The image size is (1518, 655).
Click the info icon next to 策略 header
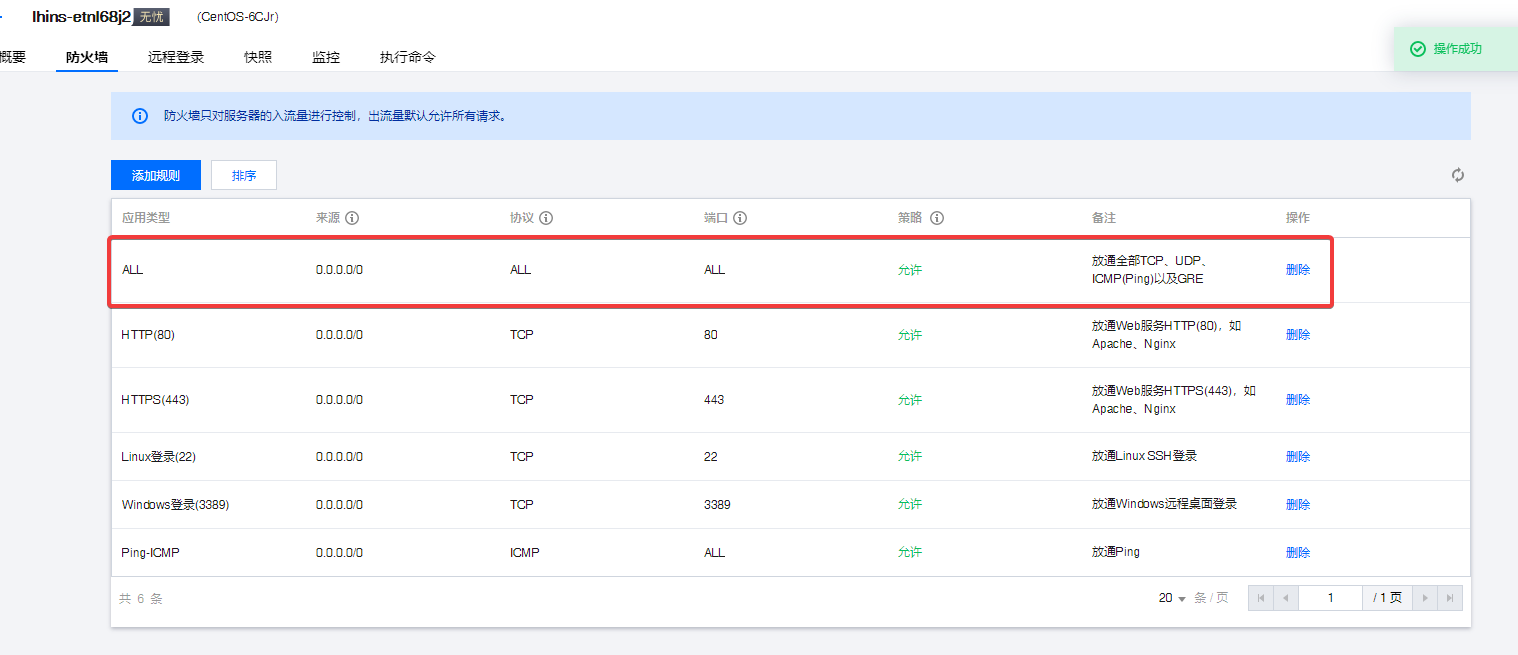pyautogui.click(x=937, y=218)
